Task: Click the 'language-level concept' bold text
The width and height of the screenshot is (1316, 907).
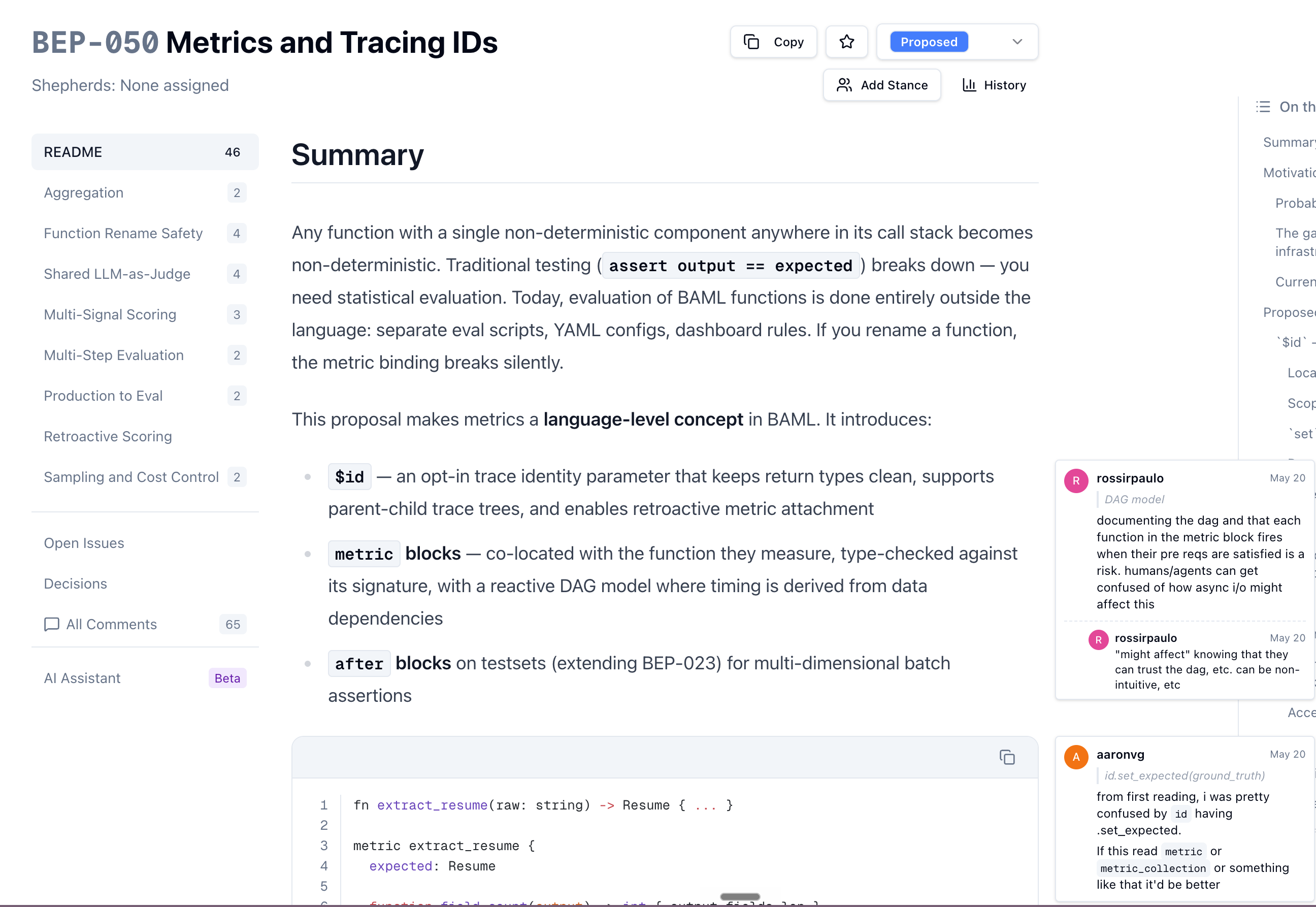Action: point(643,419)
